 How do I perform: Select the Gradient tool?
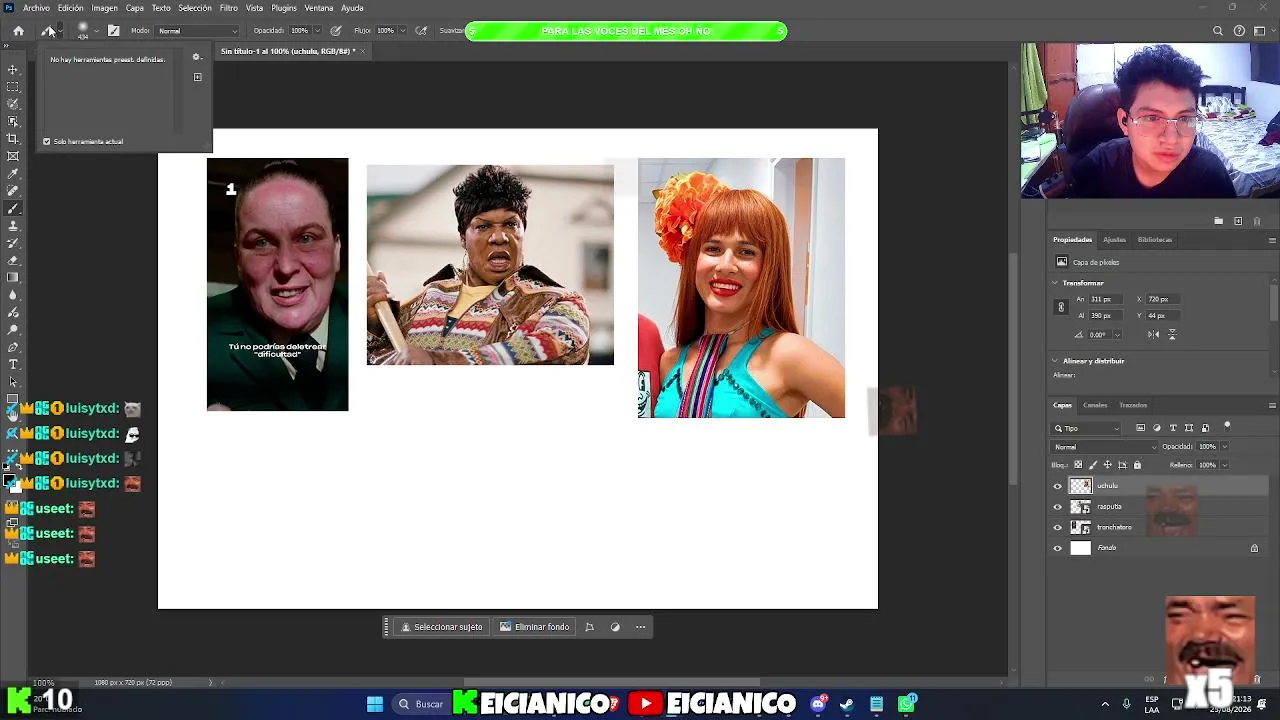coord(13,278)
